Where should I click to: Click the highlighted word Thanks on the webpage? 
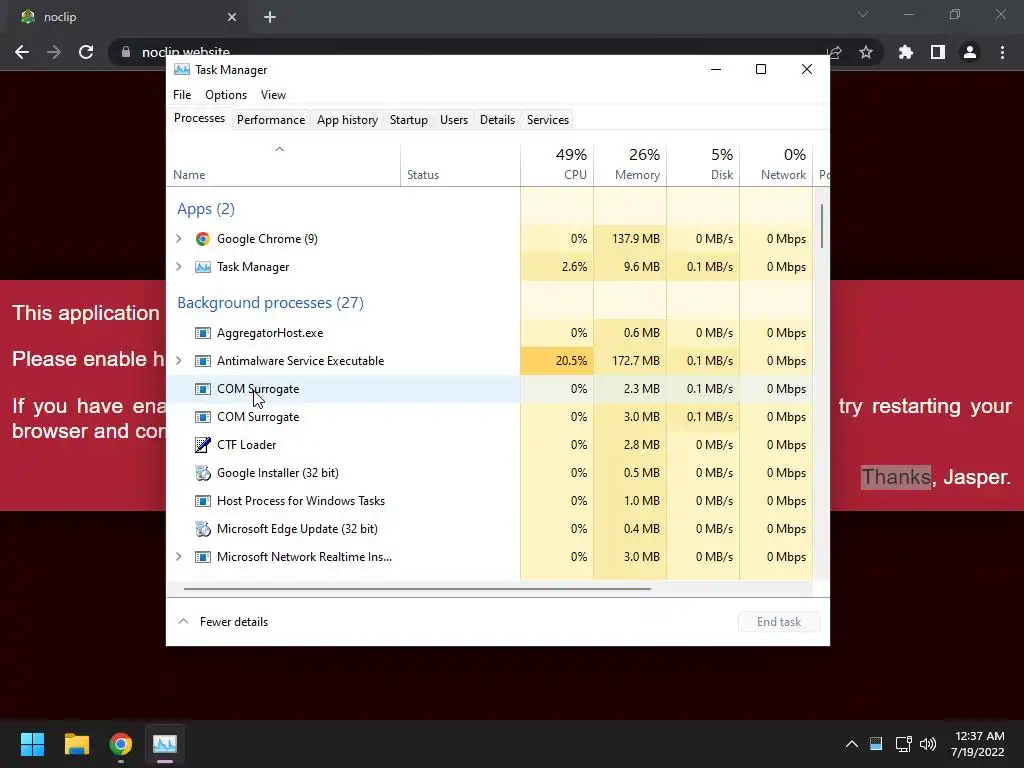[x=895, y=477]
